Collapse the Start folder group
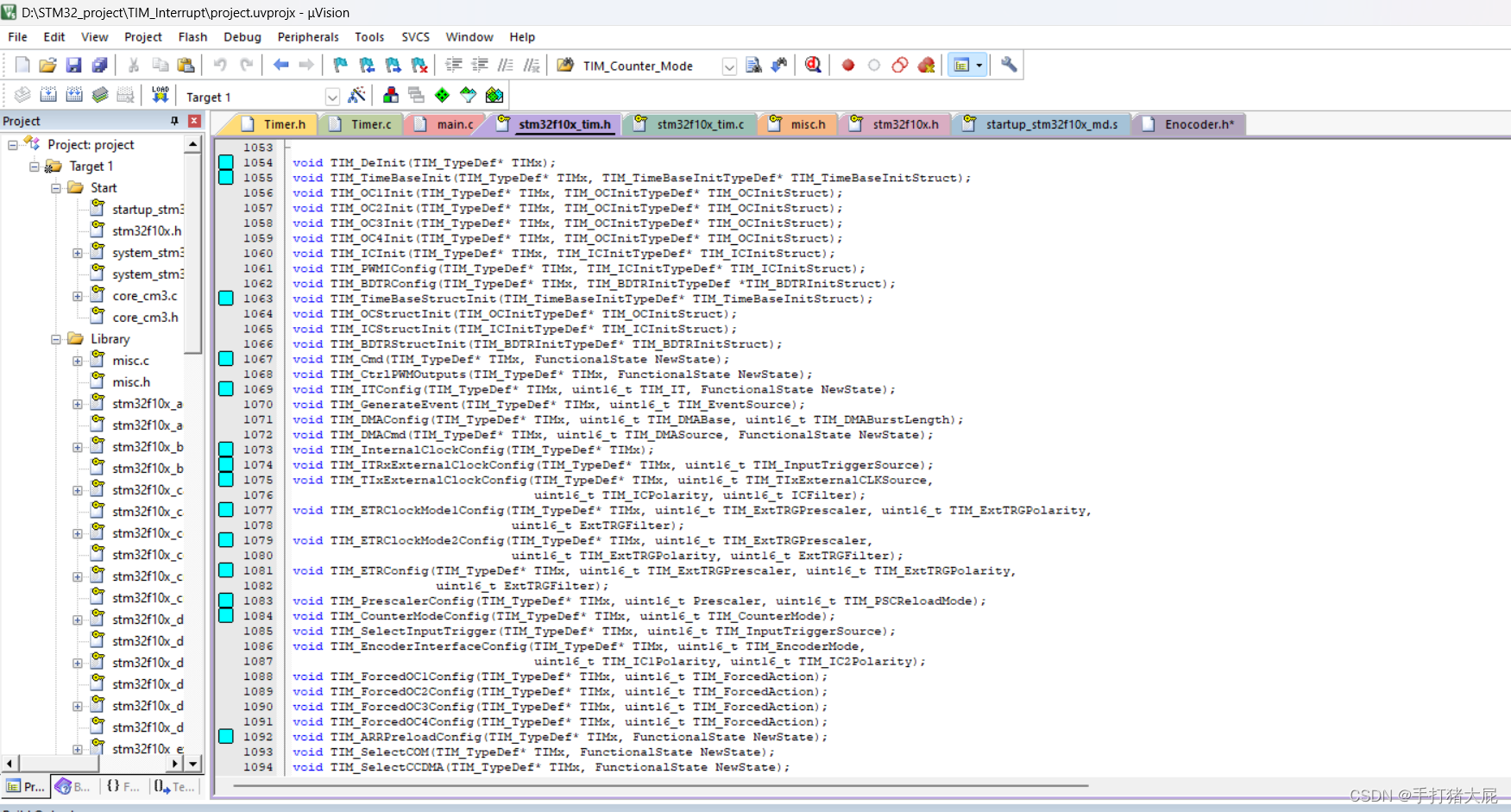 coord(55,188)
